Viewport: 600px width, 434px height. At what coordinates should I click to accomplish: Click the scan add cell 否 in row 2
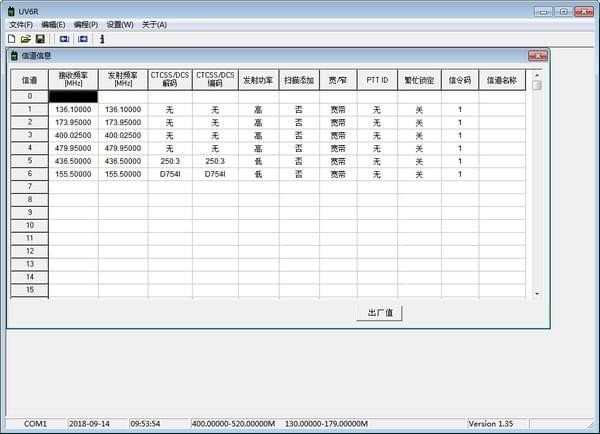tap(299, 122)
